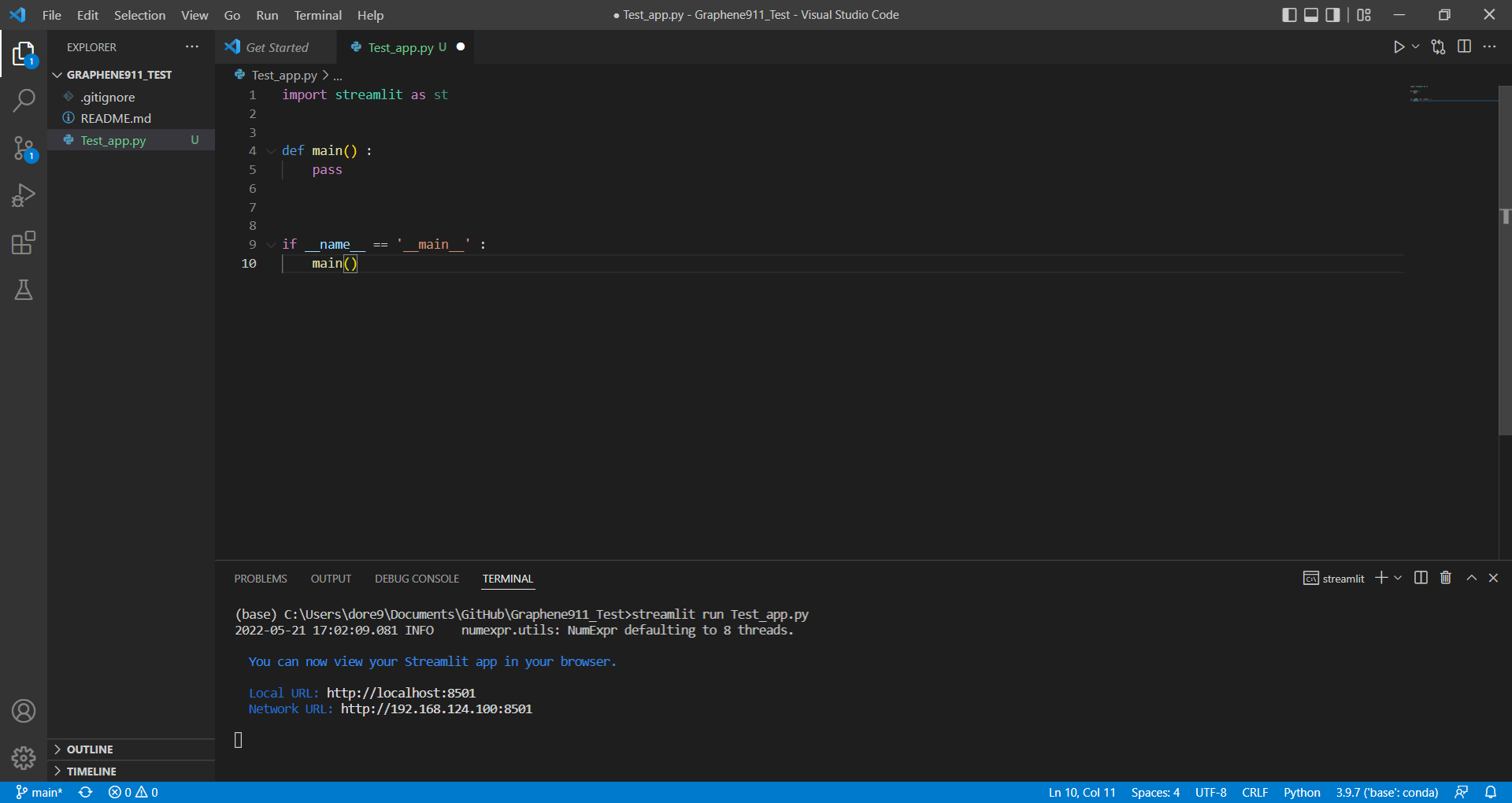The height and width of the screenshot is (803, 1512).
Task: Switch to the OUTPUT panel tab
Action: (331, 579)
